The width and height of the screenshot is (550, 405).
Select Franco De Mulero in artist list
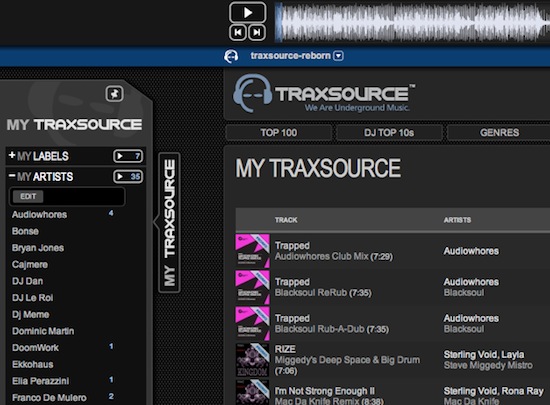coord(49,398)
